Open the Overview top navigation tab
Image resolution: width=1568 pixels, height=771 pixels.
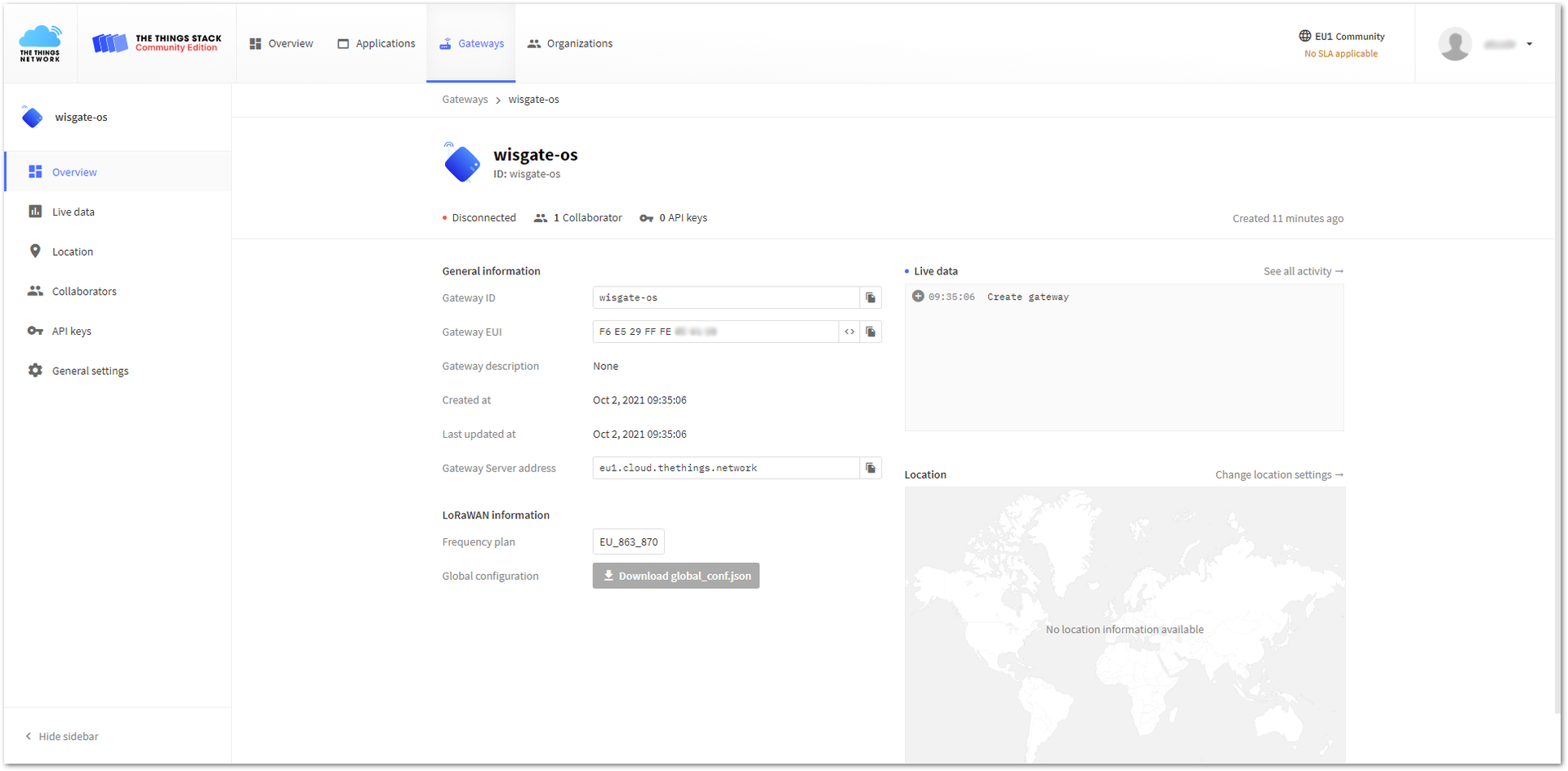pos(281,43)
